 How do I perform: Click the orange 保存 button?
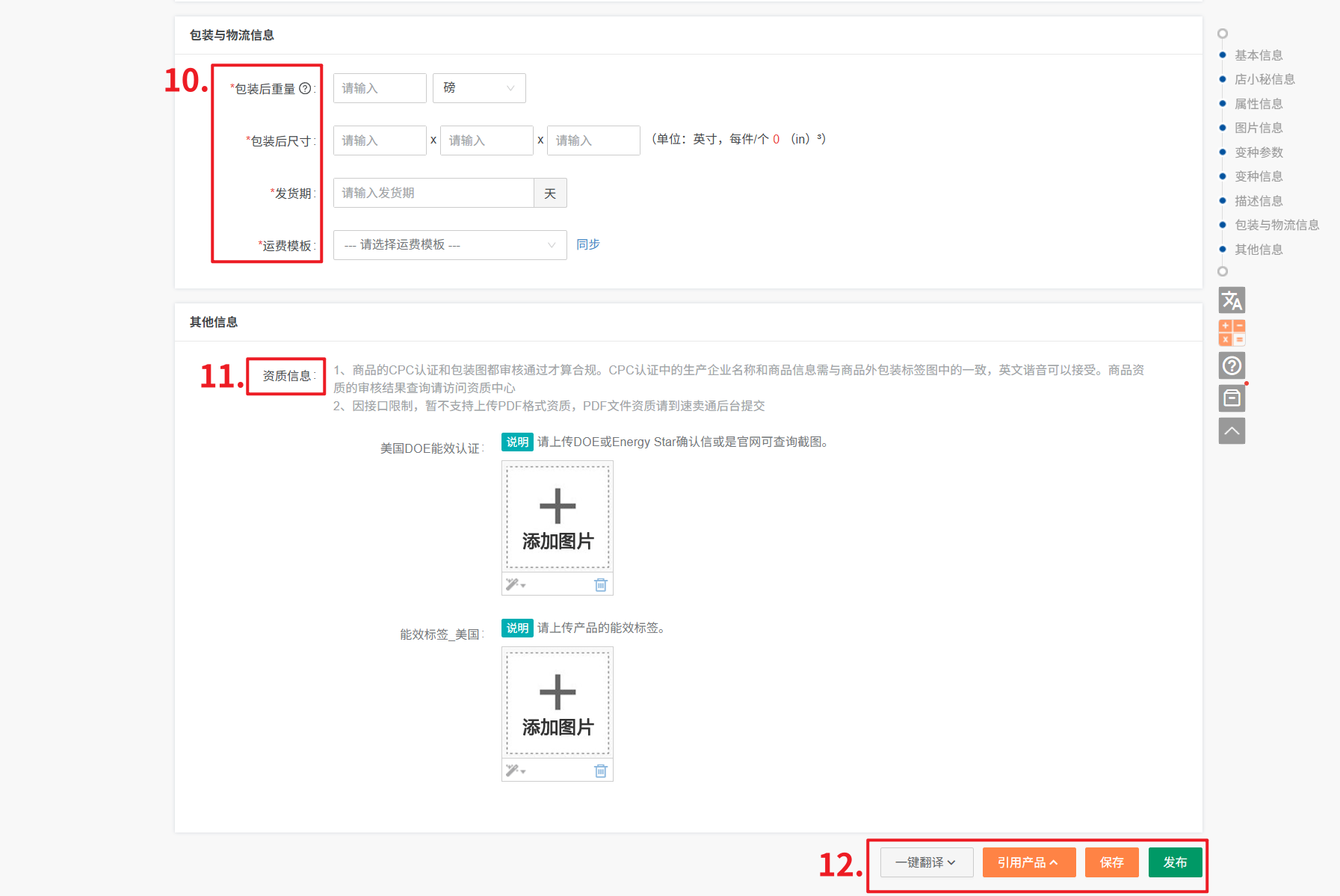point(1111,862)
